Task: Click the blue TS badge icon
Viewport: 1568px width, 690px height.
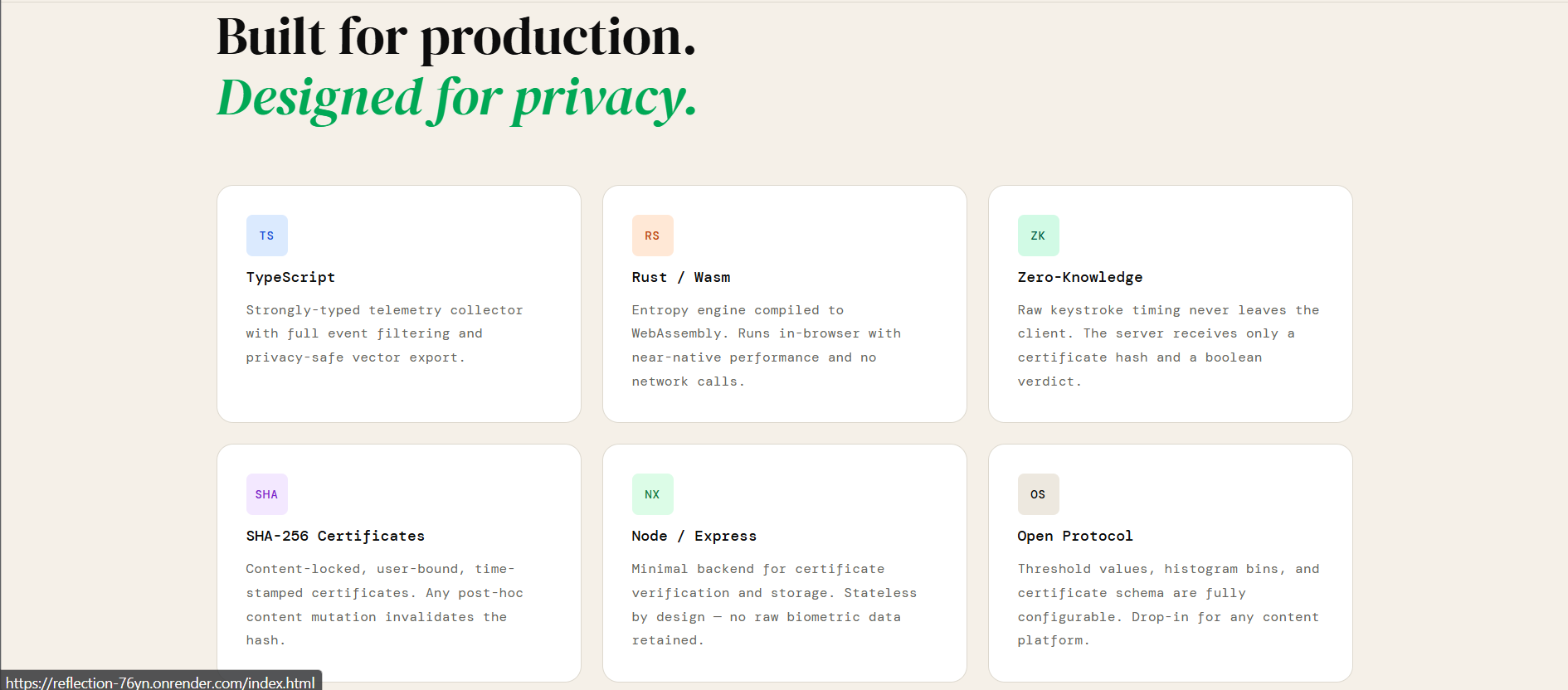Action: pyautogui.click(x=267, y=236)
